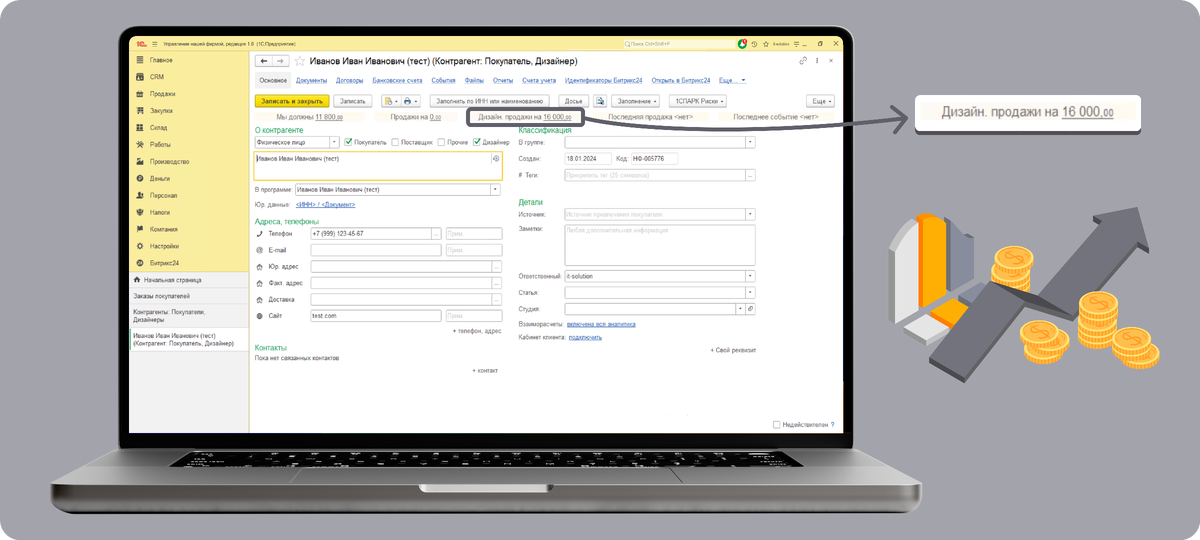This screenshot has height=540, width=1200.
Task: Toggle the Поставщик checkbox
Action: point(394,142)
